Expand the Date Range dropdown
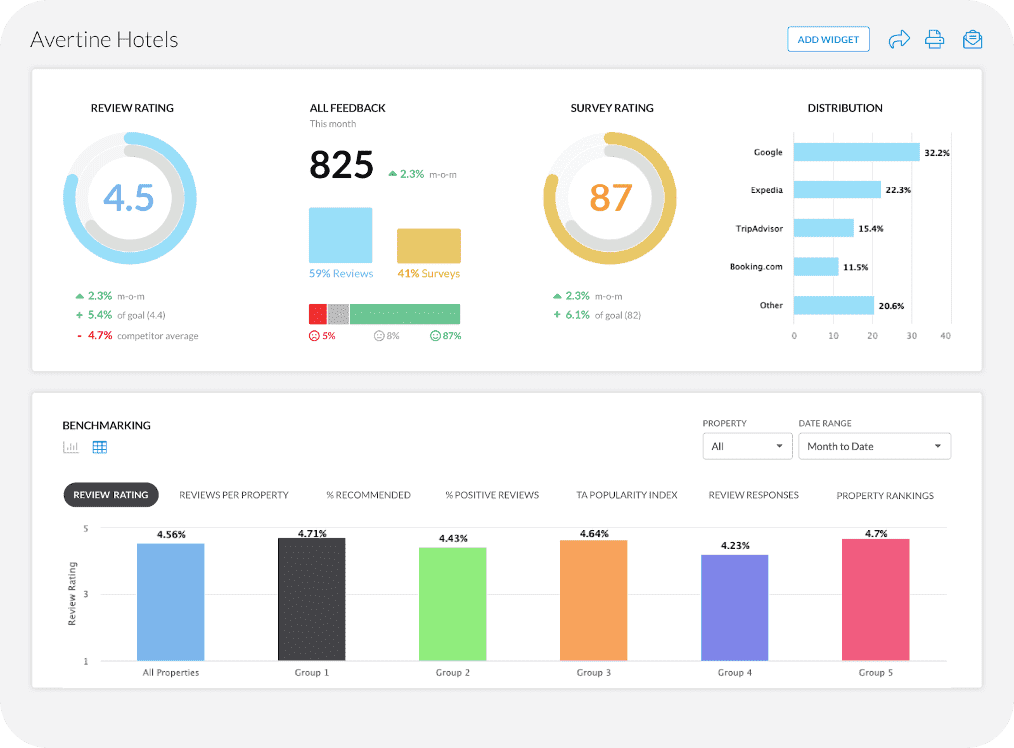The height and width of the screenshot is (748, 1014). (874, 446)
